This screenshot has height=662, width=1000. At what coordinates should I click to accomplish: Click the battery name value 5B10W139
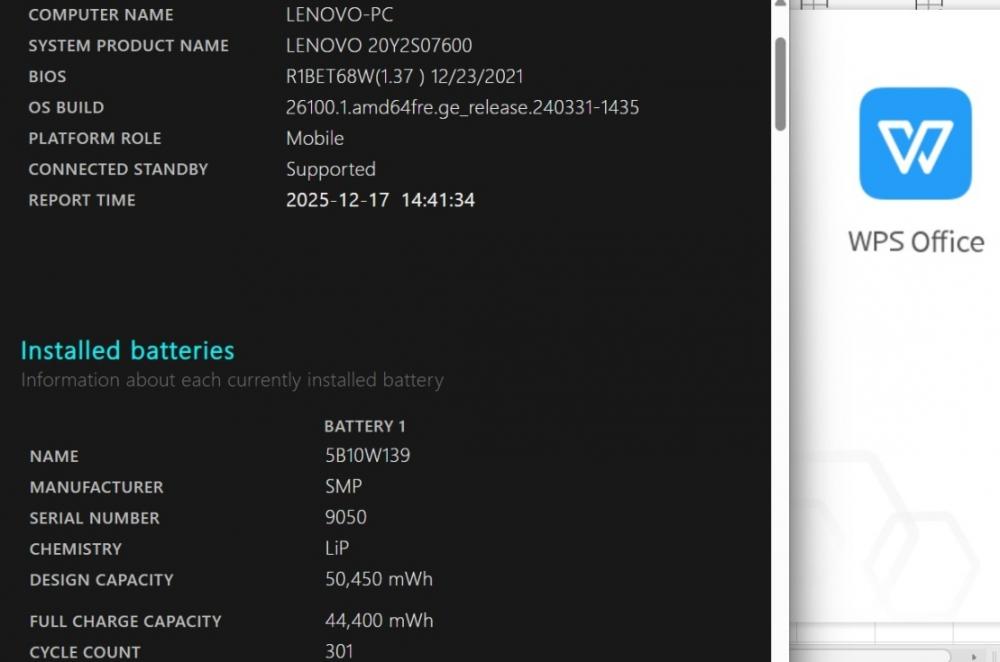pos(367,455)
